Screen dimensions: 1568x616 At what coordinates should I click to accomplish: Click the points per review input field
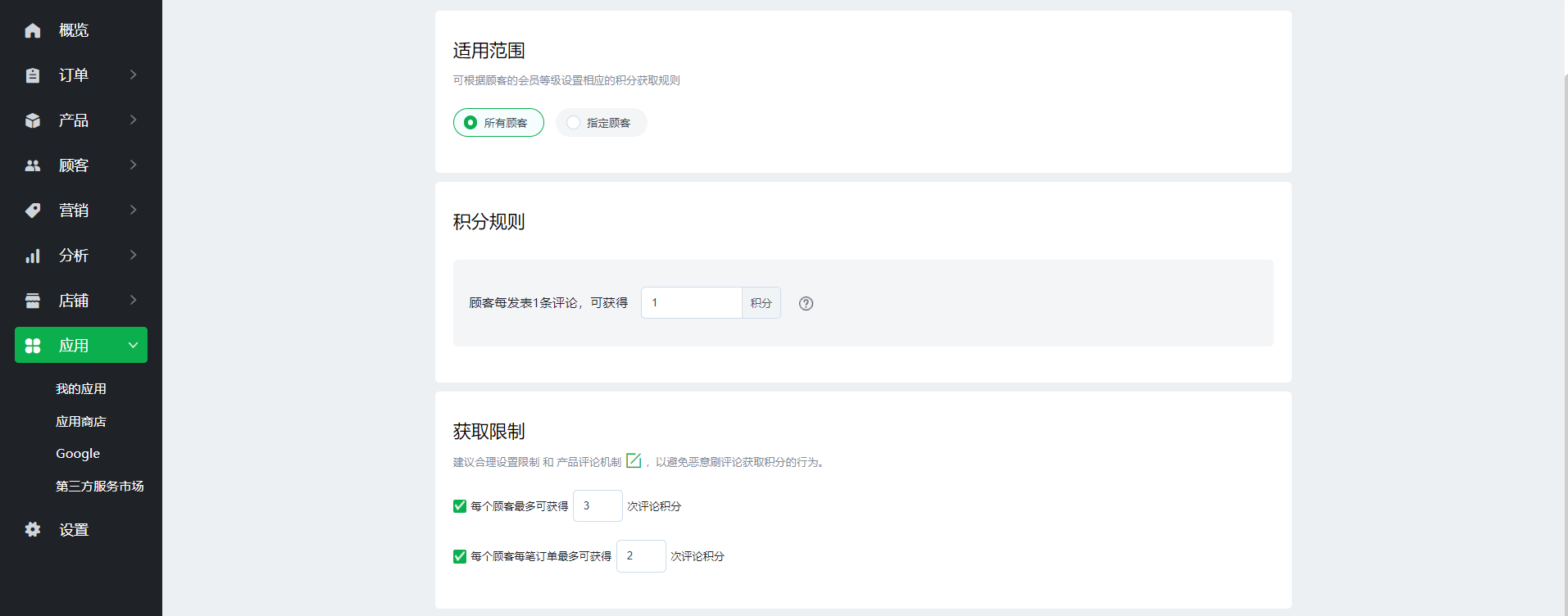692,303
